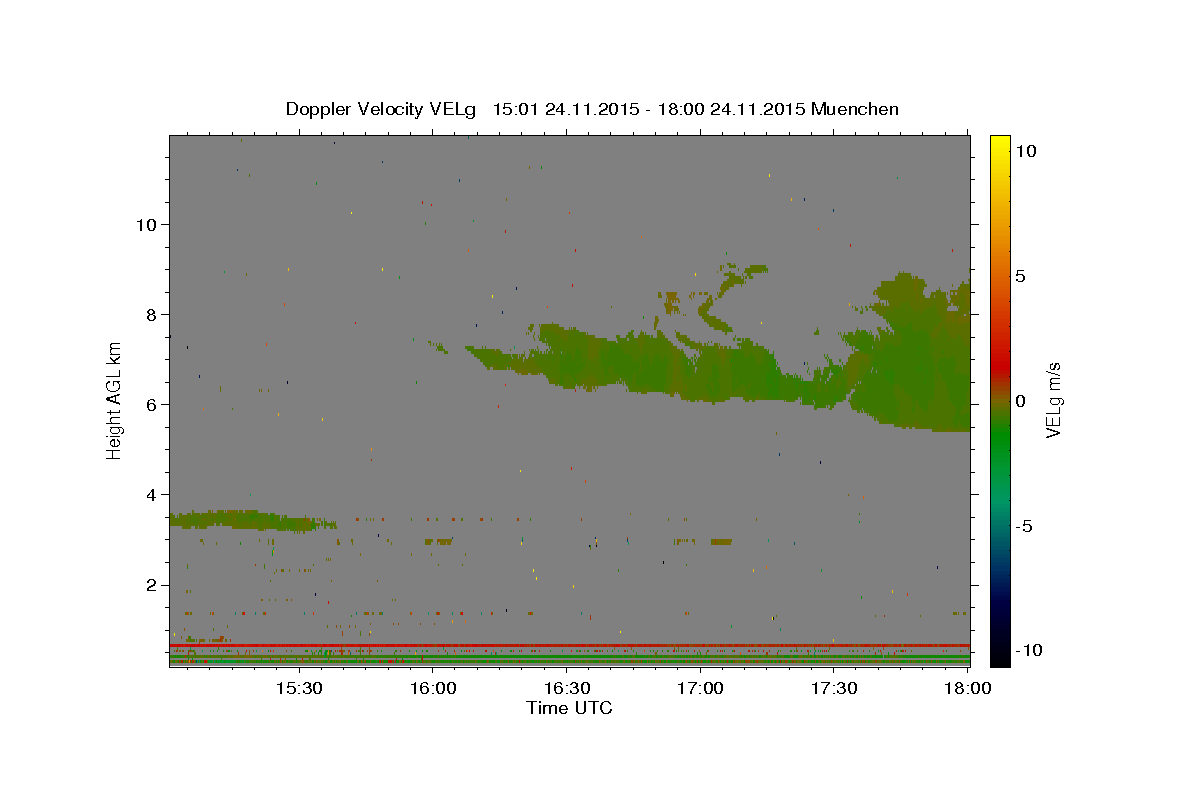The height and width of the screenshot is (800, 1200).
Task: Click the colorbar tick label 0
Action: 1020,401
